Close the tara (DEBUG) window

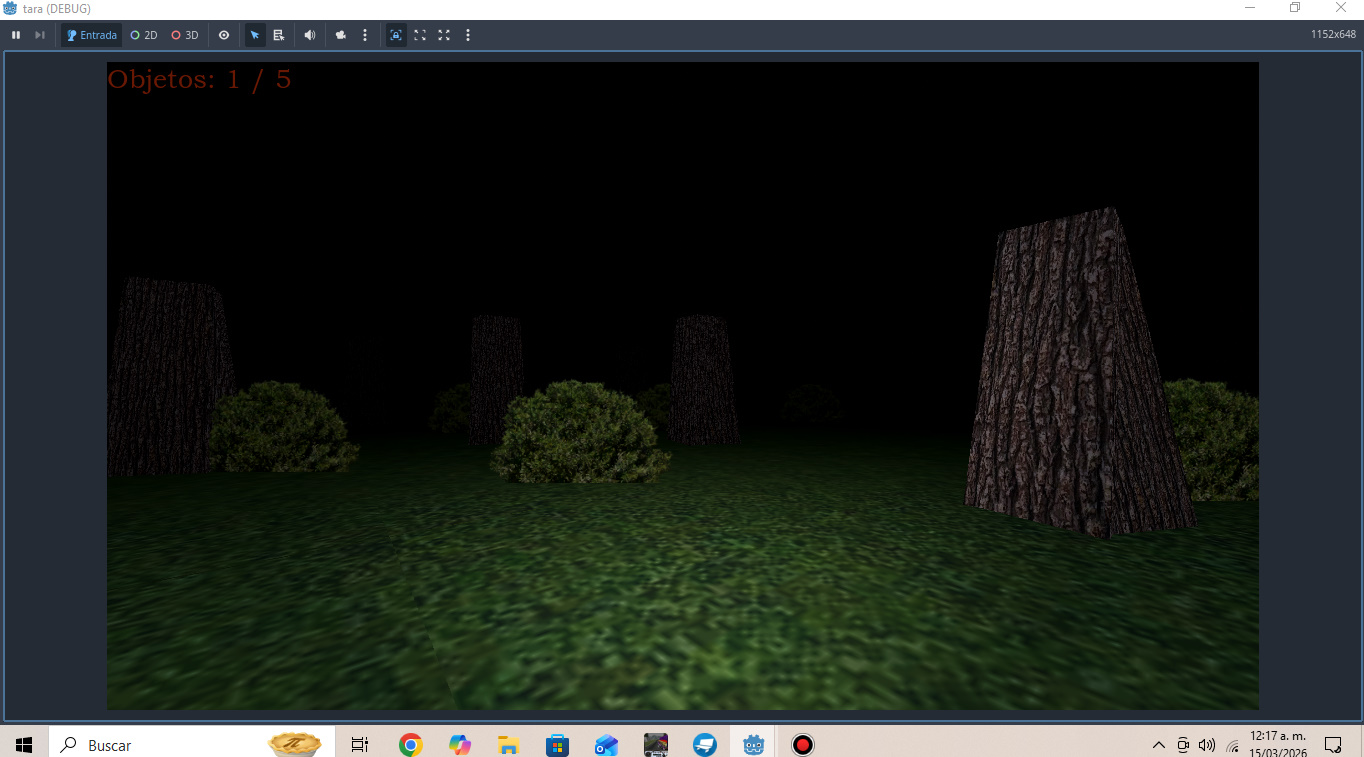1341,8
